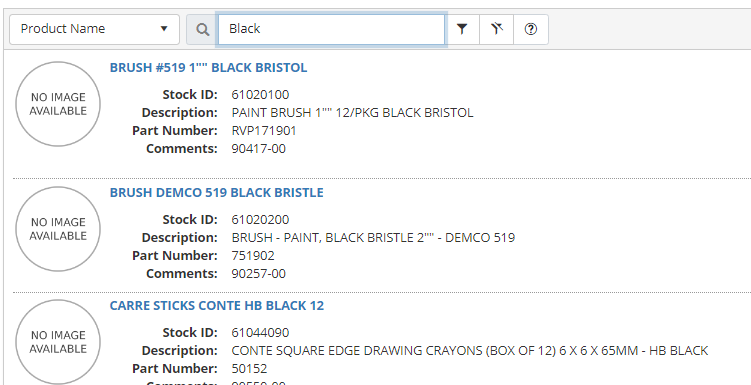This screenshot has width=751, height=385.
Task: Click the PAINT BRUSH 12/PKG BLACK BRISTOL description
Action: [353, 113]
